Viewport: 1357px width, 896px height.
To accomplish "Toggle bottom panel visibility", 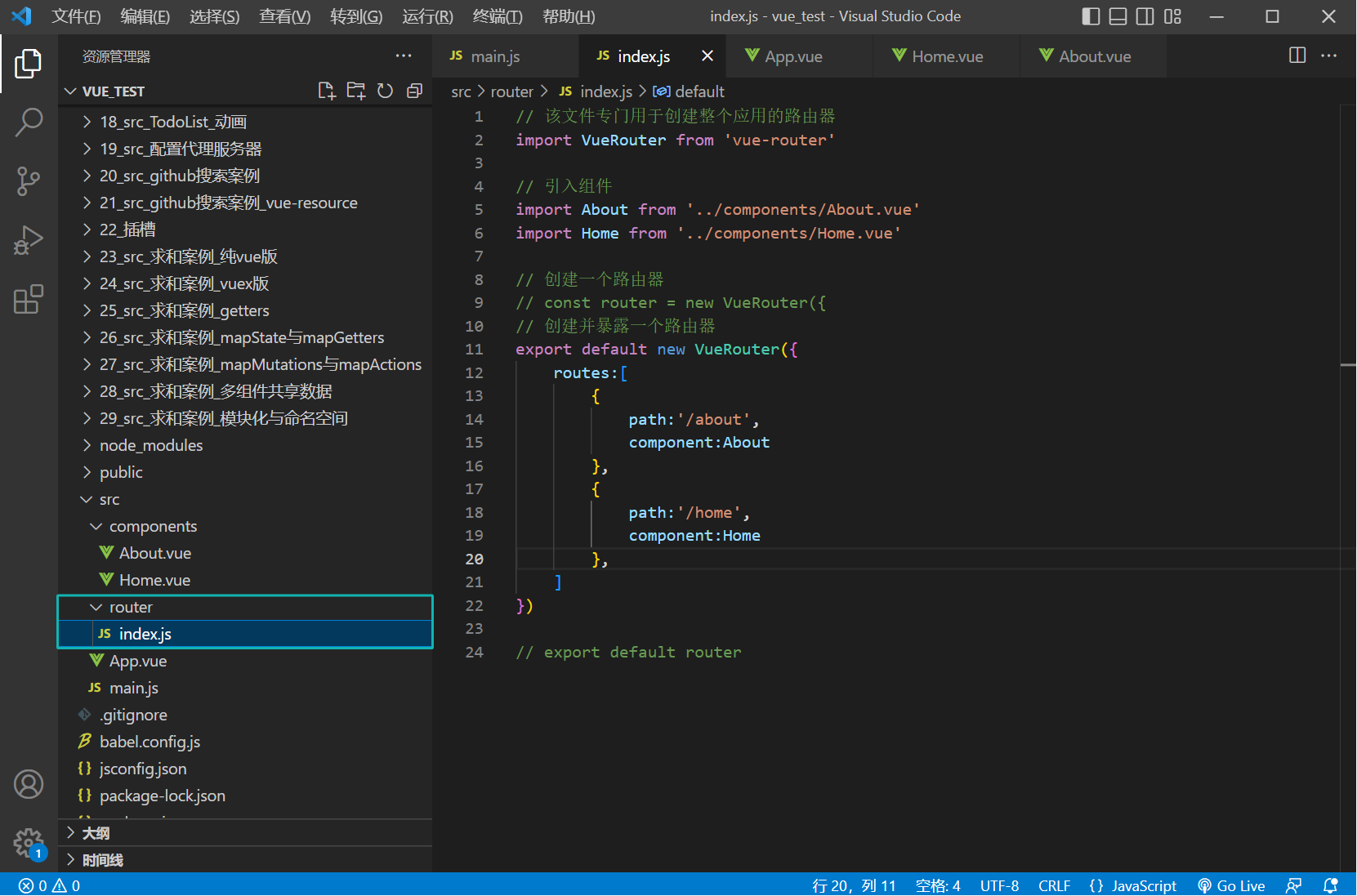I will (x=1118, y=16).
